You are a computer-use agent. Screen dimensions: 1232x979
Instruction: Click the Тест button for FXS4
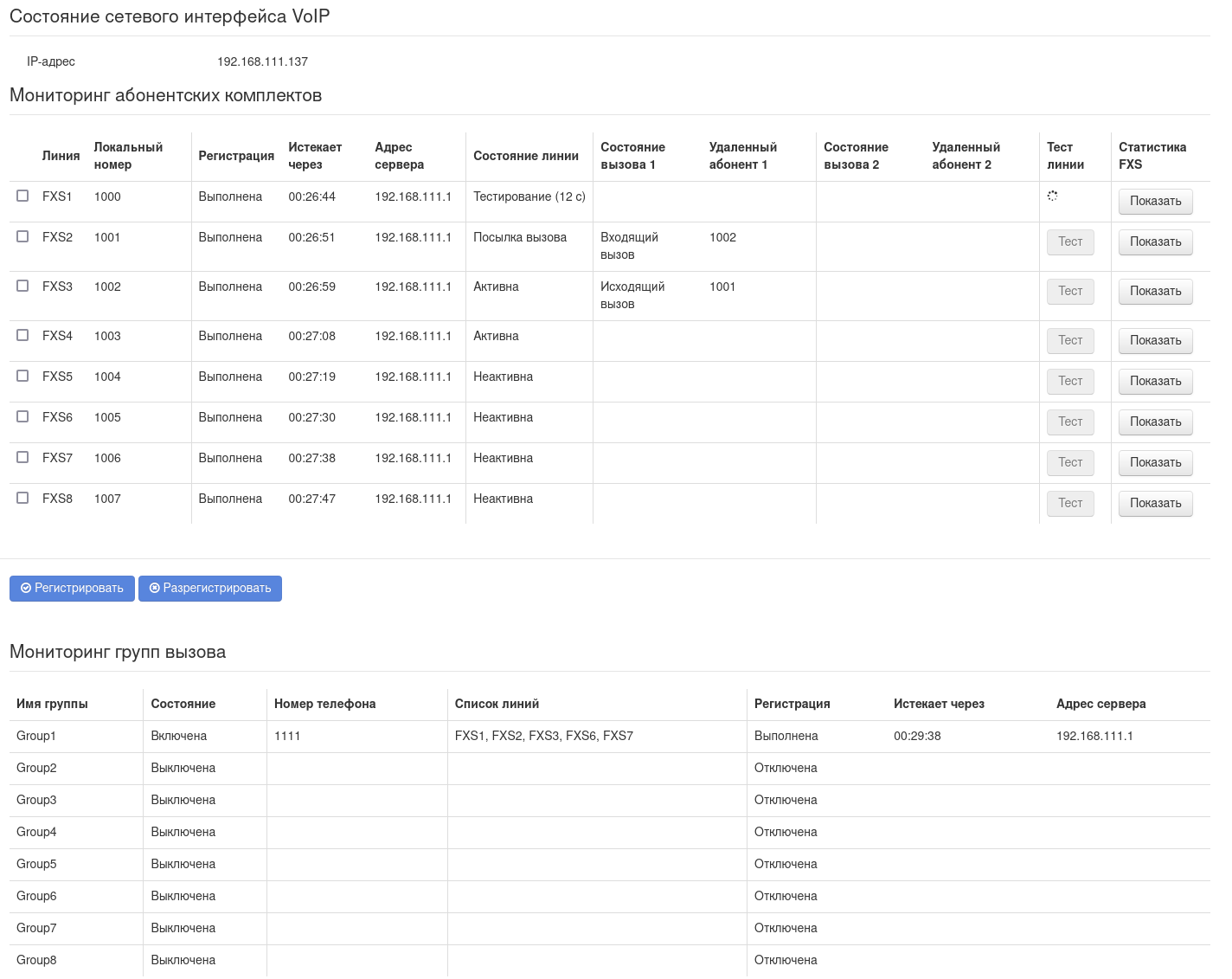coord(1070,340)
